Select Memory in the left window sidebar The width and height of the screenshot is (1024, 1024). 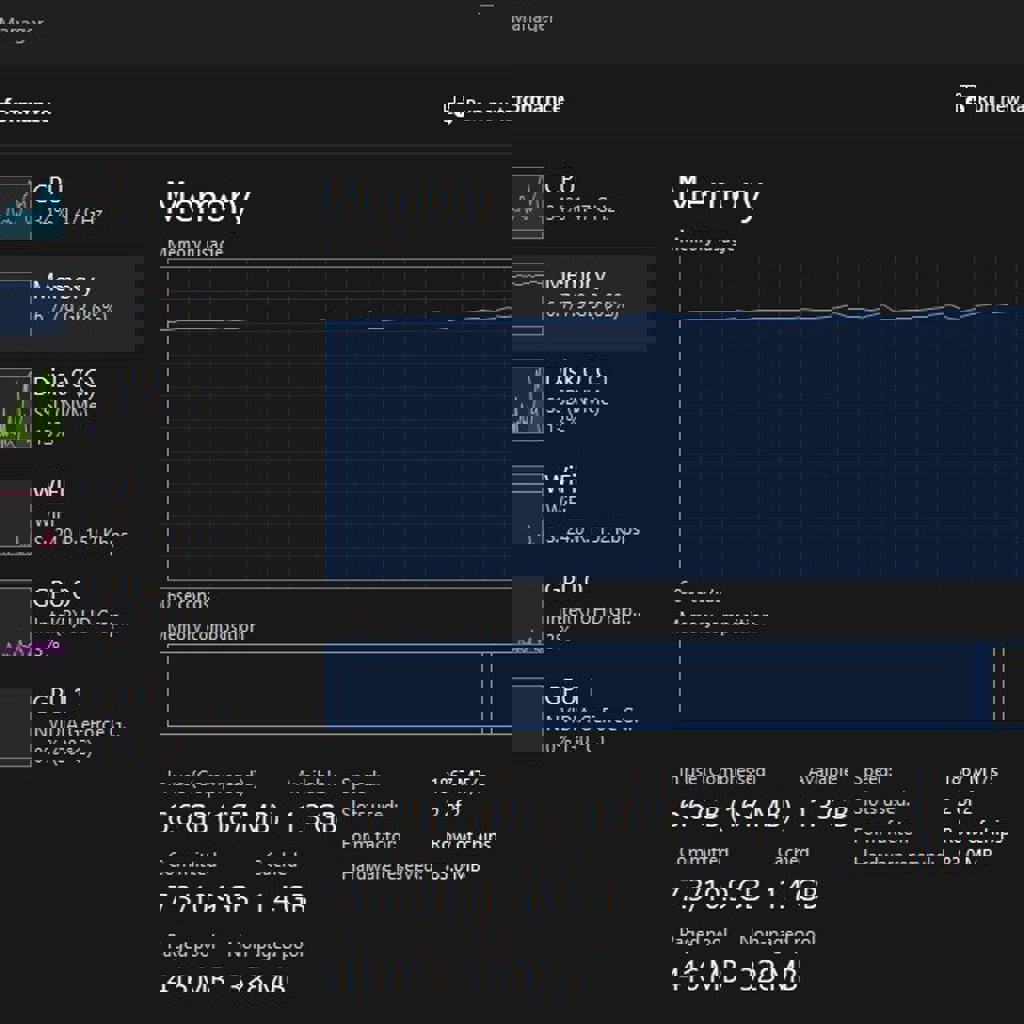tap(70, 301)
